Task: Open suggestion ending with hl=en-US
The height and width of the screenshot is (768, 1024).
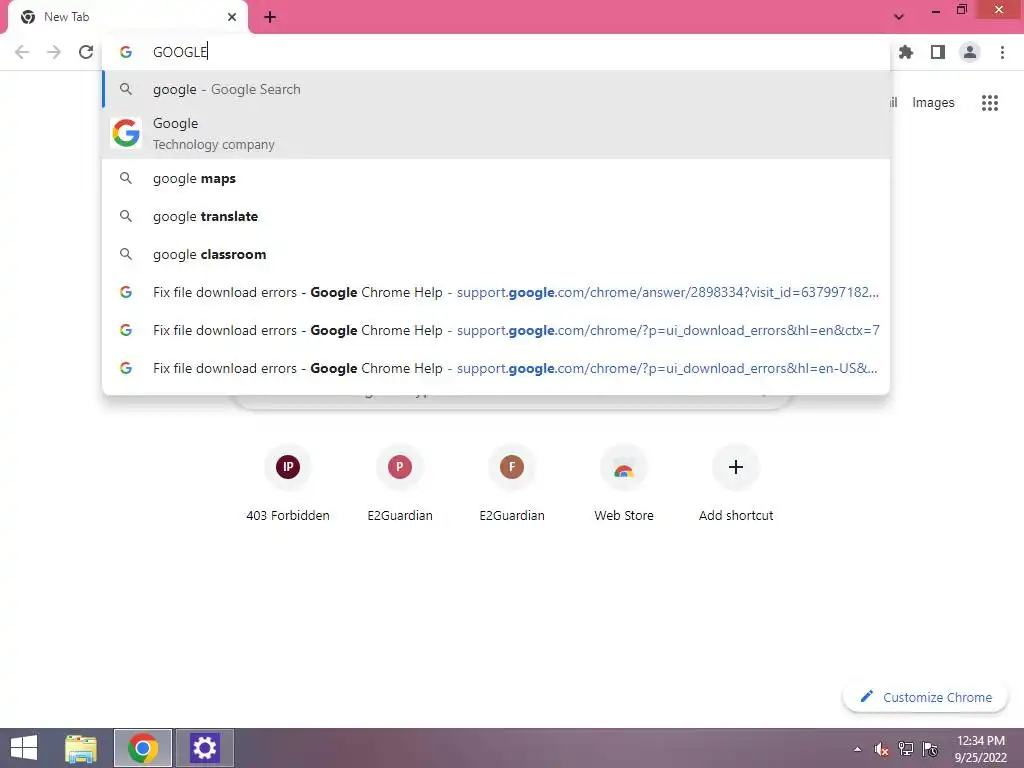Action: click(x=496, y=368)
